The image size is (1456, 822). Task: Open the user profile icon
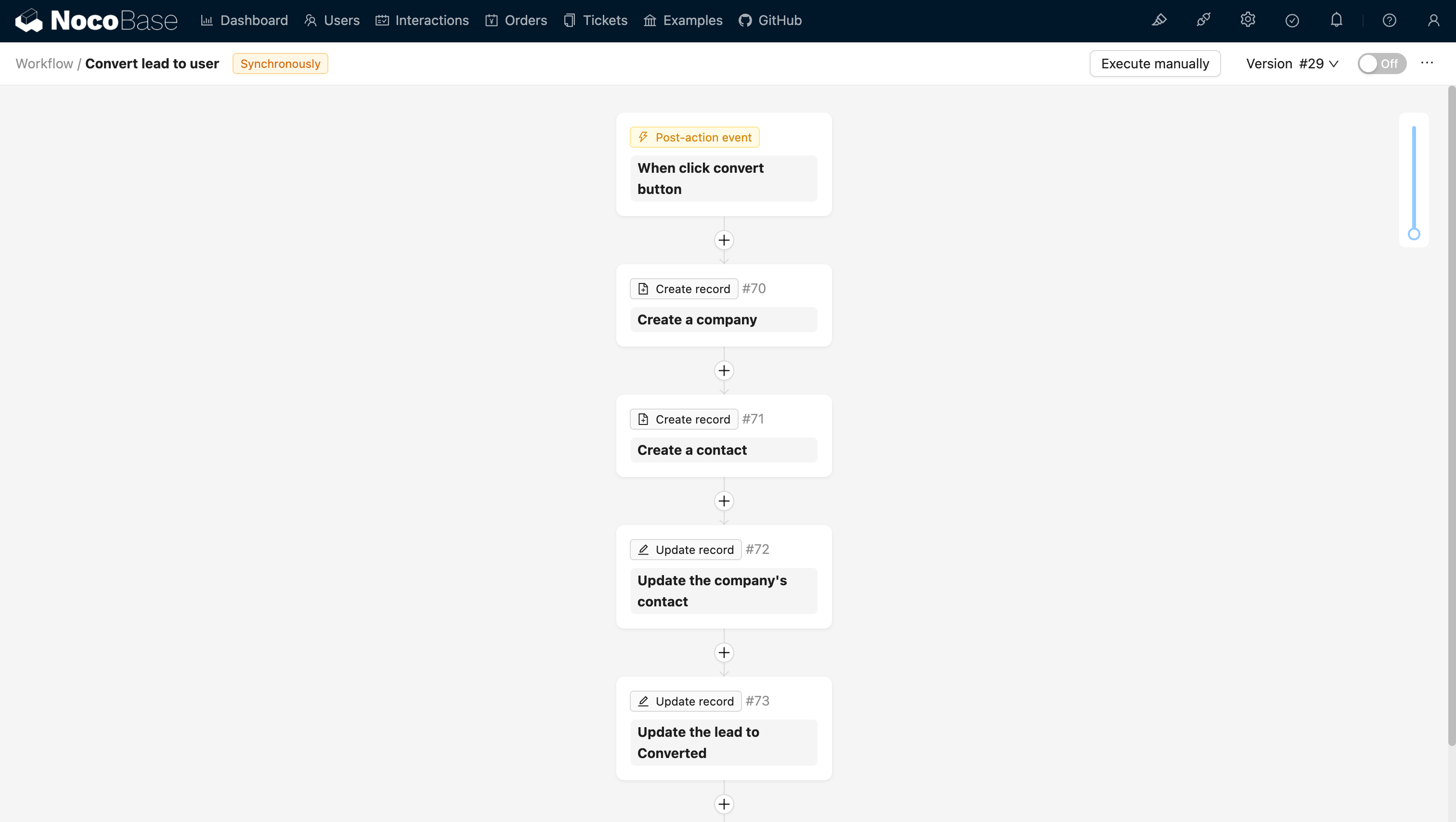point(1433,20)
